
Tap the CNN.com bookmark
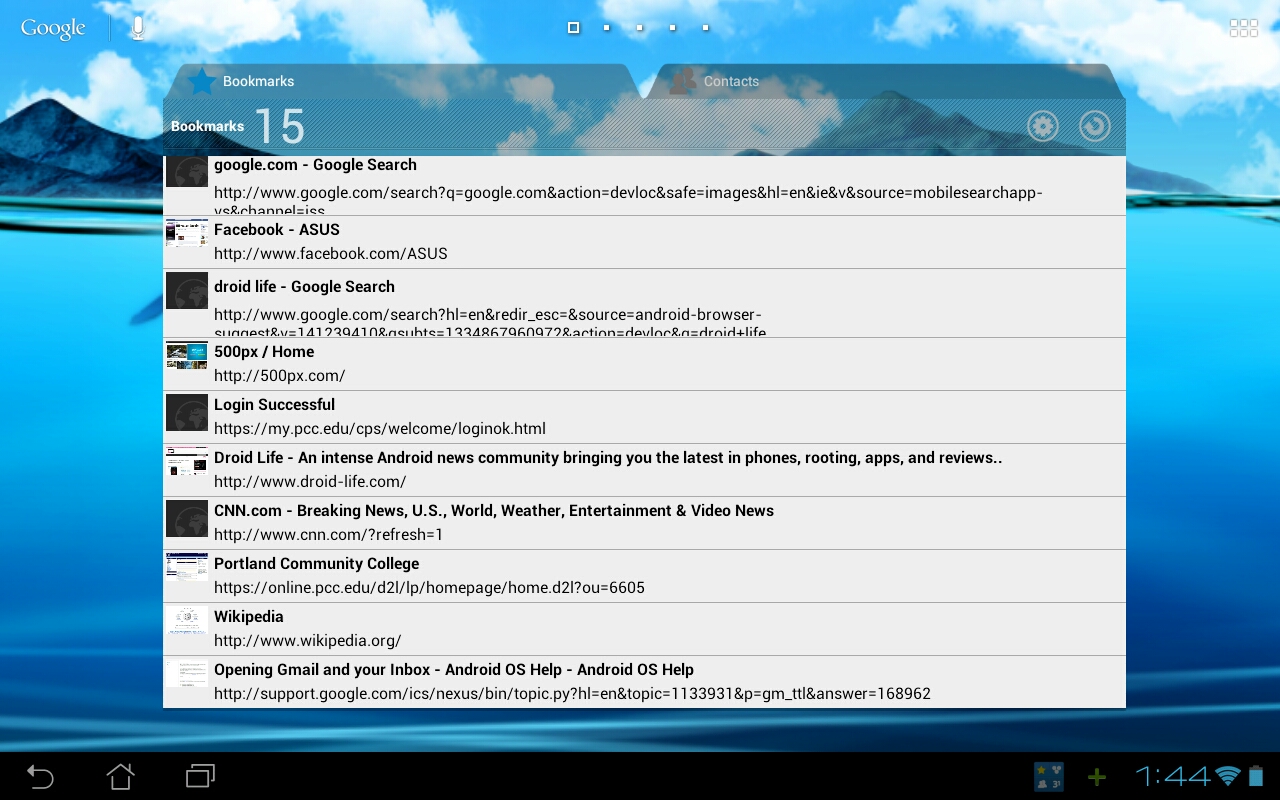[x=644, y=523]
